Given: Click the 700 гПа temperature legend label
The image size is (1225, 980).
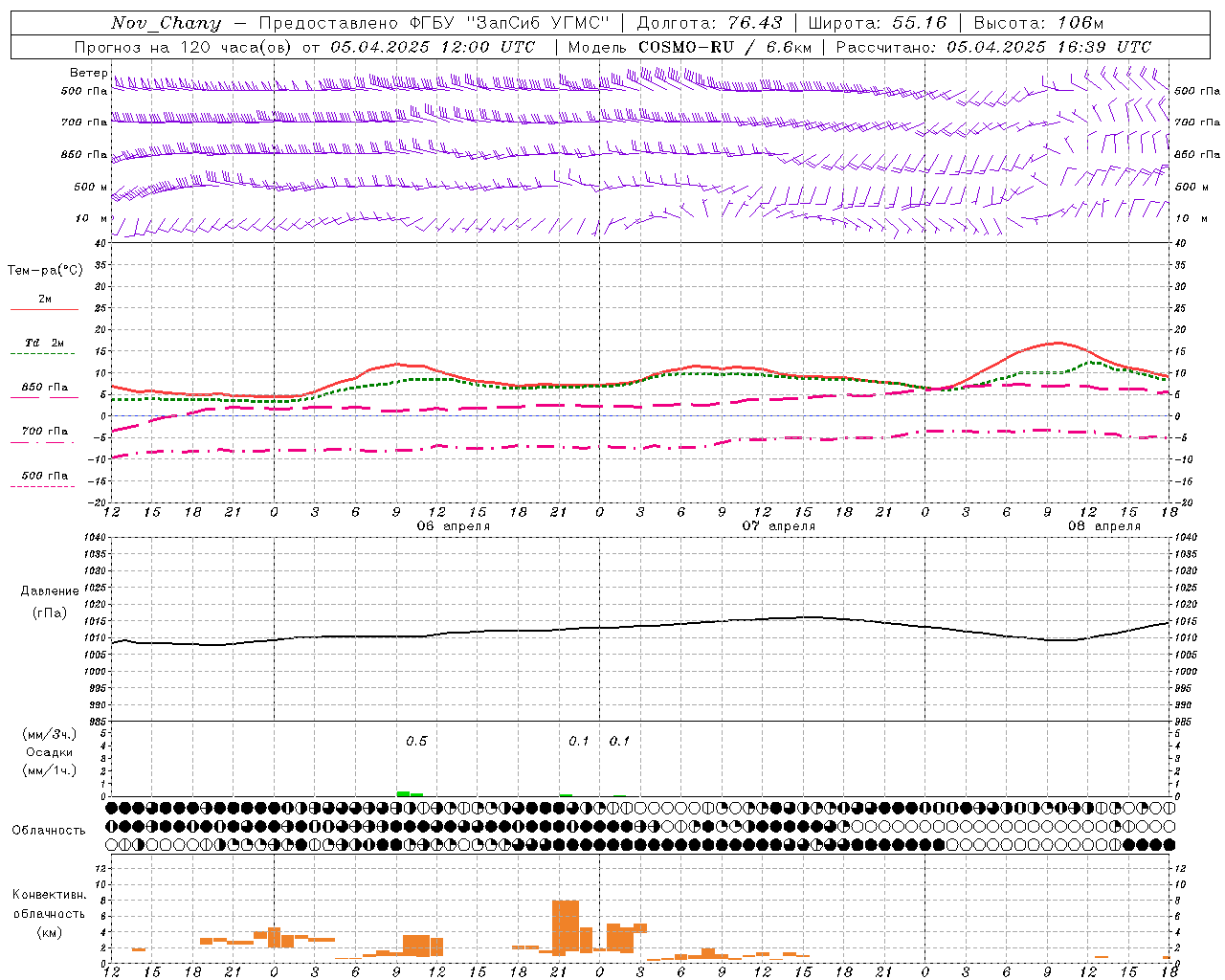Looking at the screenshot, I should (x=45, y=431).
